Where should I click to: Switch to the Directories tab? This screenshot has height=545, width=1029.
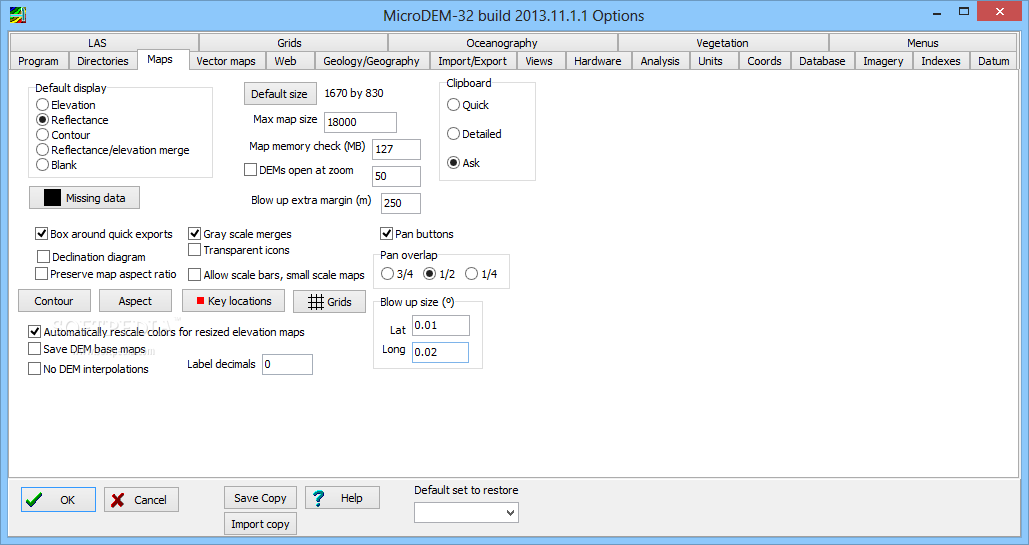point(102,61)
